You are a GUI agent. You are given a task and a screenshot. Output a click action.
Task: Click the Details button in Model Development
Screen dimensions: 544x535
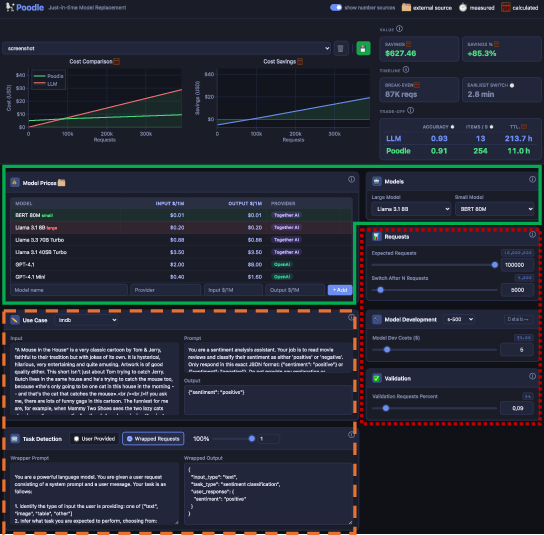[518, 320]
